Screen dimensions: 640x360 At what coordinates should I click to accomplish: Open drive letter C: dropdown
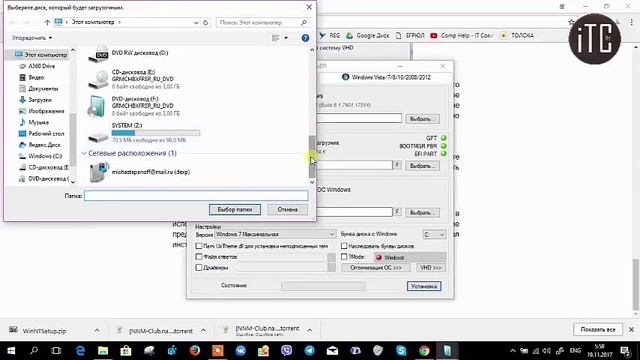(434, 235)
